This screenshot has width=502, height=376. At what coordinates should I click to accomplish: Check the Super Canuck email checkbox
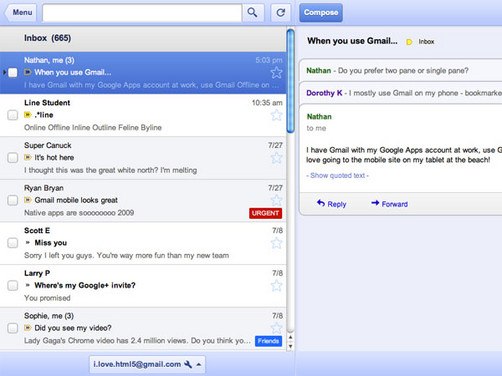click(13, 158)
